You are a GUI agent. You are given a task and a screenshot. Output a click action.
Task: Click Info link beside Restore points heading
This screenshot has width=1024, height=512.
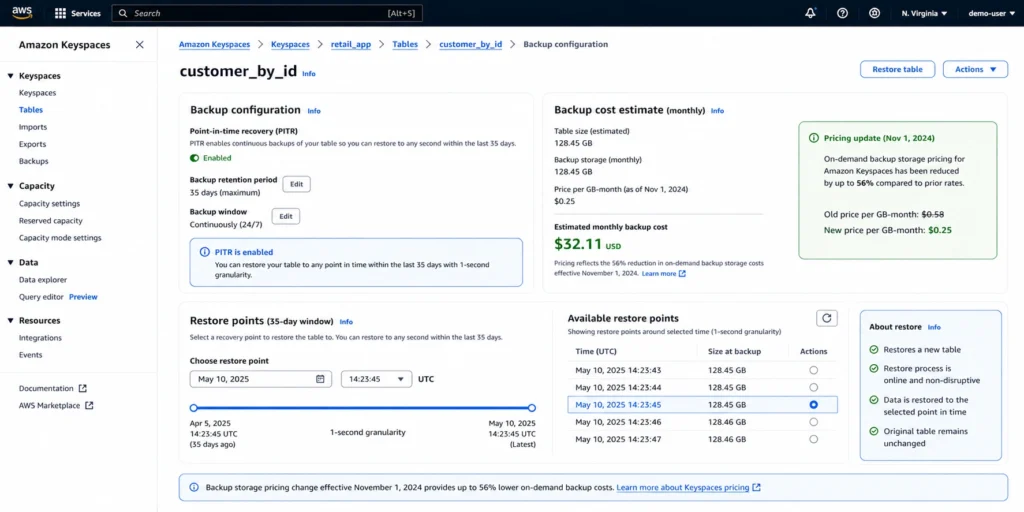(346, 322)
